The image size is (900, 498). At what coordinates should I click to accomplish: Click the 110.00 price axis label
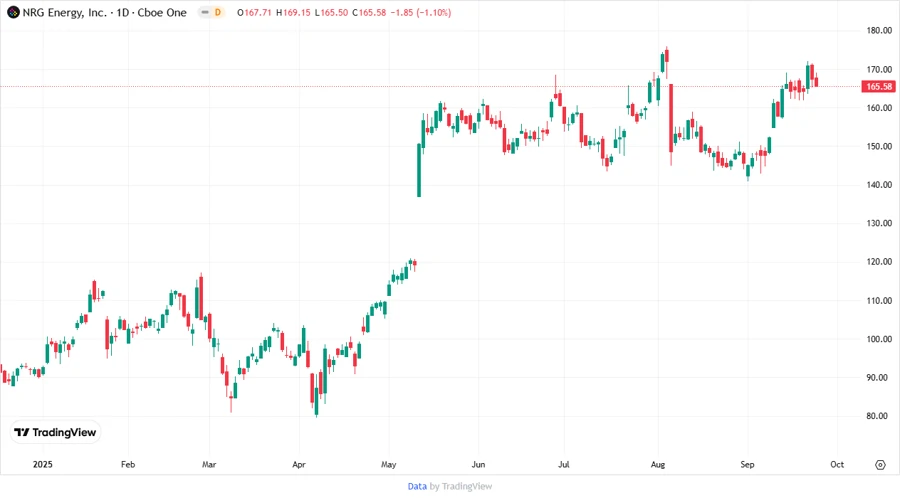pos(879,301)
